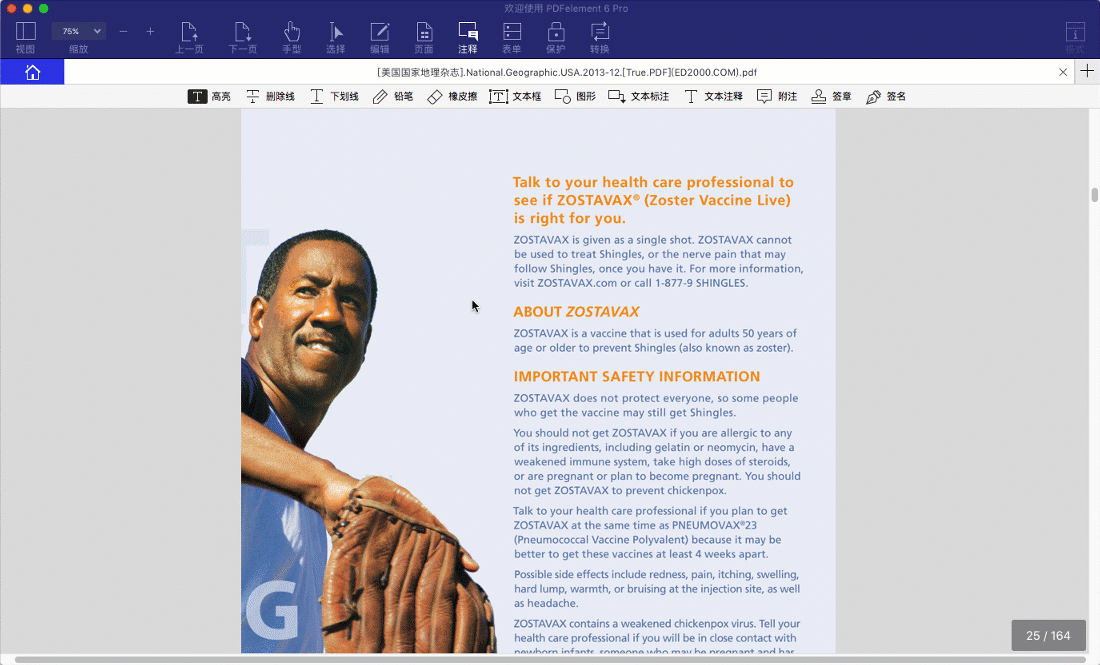Select the 高亮 highlight tool
This screenshot has width=1100, height=665.
coord(209,96)
